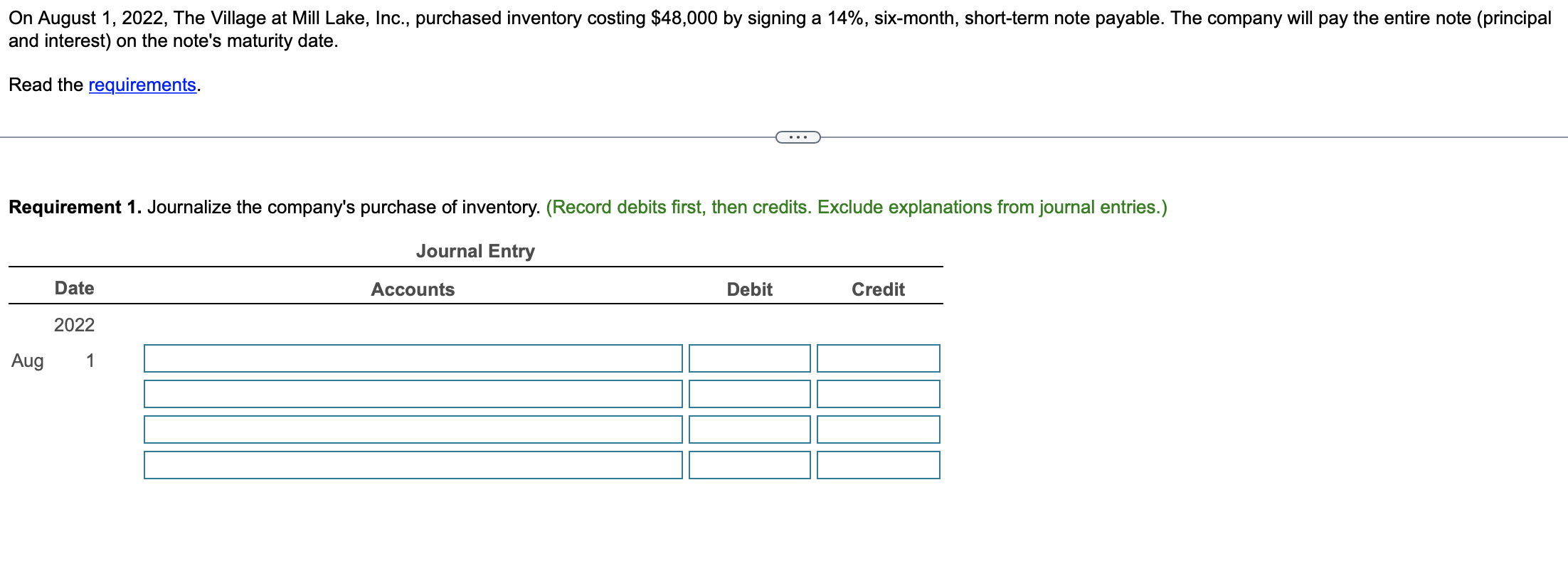Click the Credit column header
Image resolution: width=1568 pixels, height=566 pixels.
879,289
